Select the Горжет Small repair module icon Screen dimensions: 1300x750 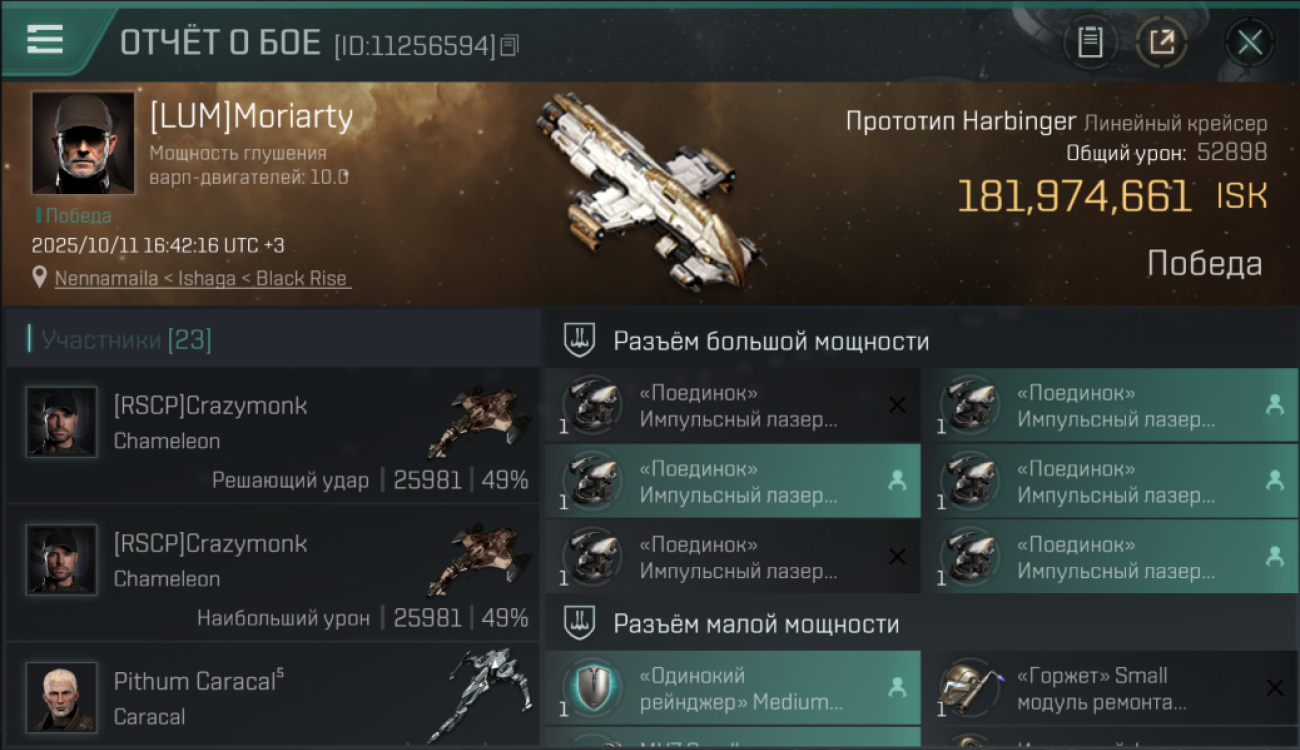(971, 689)
